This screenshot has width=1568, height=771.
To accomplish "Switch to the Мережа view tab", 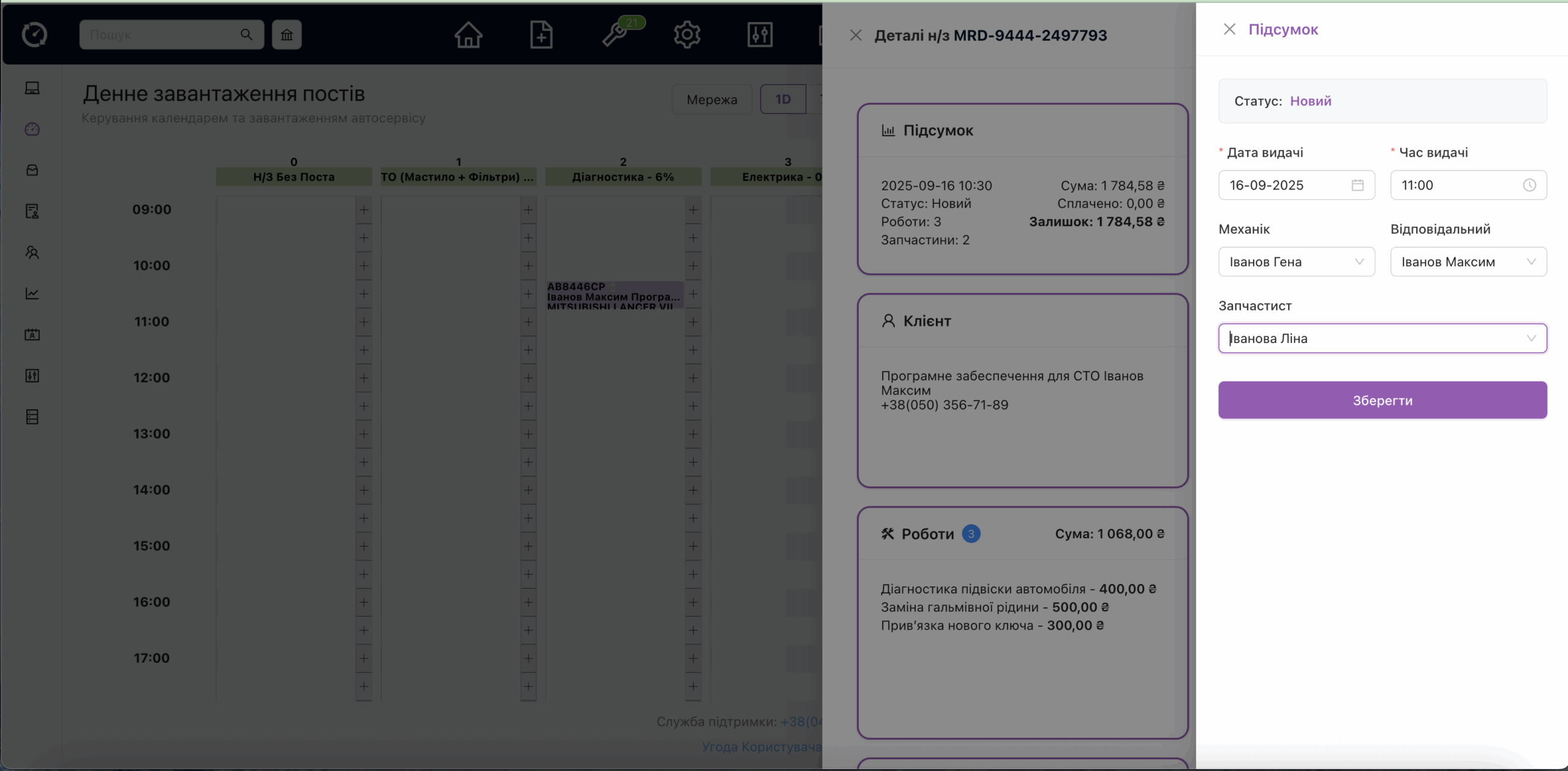I will [x=712, y=99].
